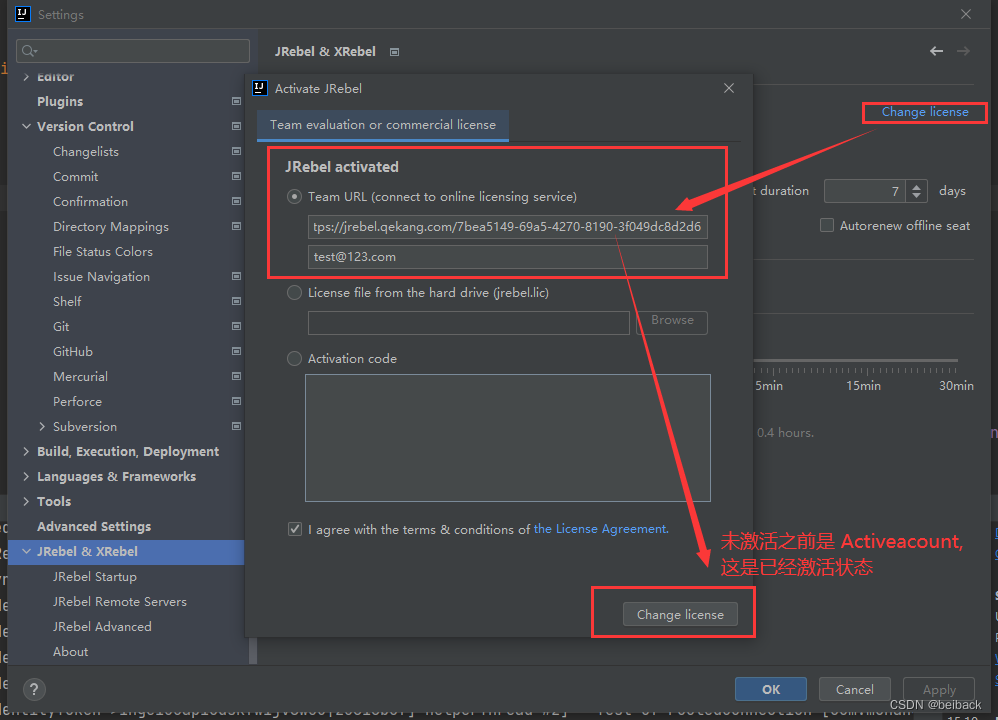
Task: Open the Plugins settings page
Action: [x=60, y=101]
